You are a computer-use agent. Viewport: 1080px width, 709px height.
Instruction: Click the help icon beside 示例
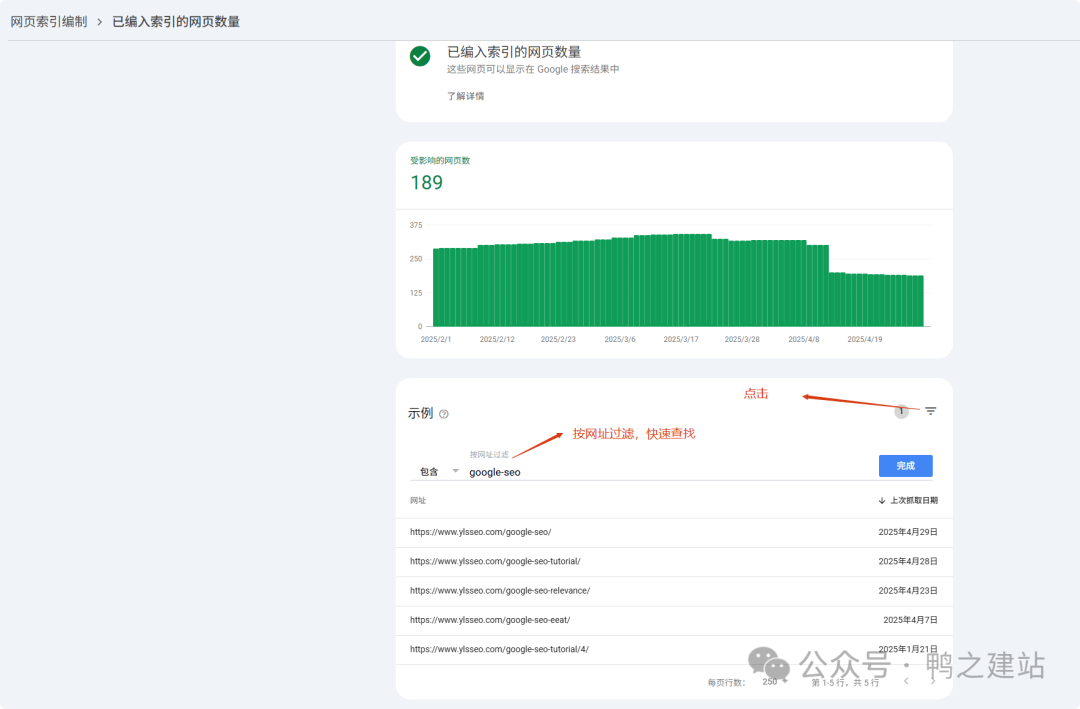tap(443, 413)
